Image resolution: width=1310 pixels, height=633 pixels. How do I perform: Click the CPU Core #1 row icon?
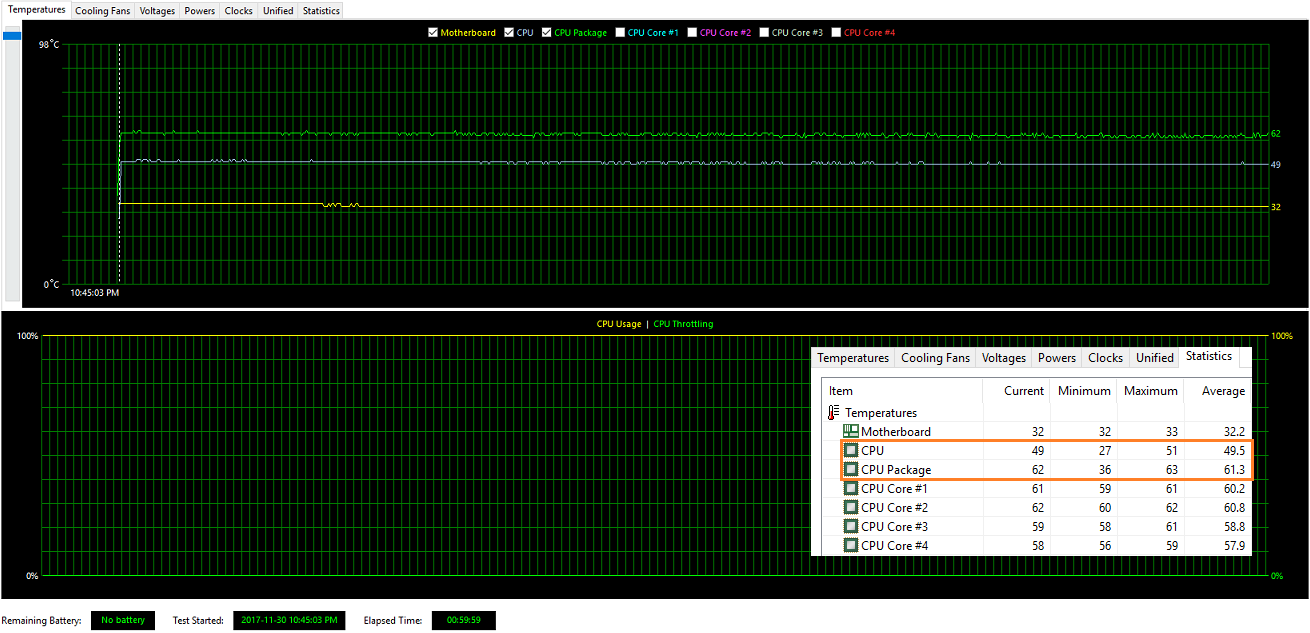pos(851,489)
